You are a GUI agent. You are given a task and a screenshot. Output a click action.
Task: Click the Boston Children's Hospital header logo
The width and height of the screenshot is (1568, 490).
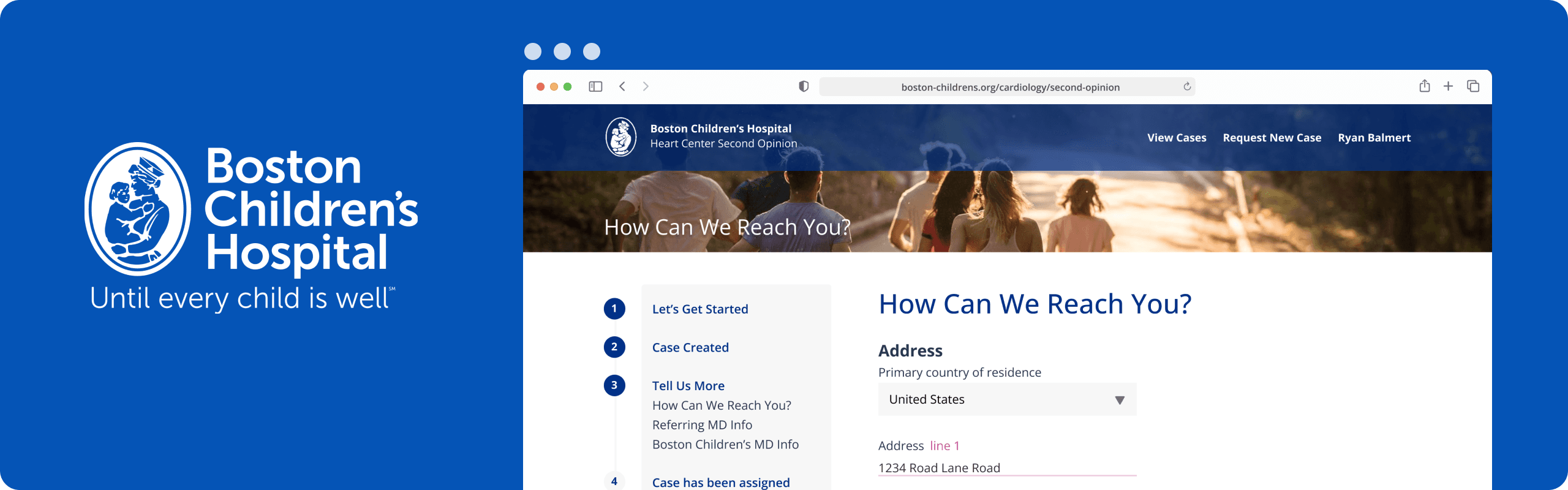(x=621, y=137)
